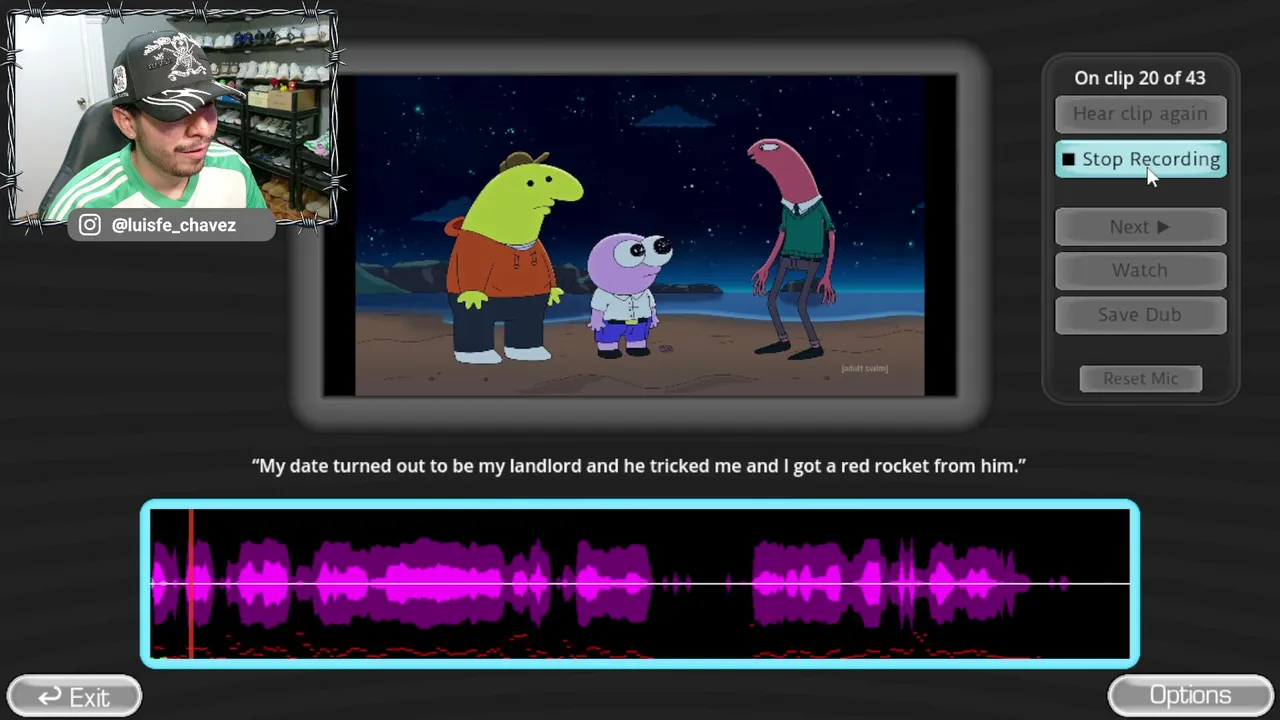The width and height of the screenshot is (1280, 720).
Task: Go to the Next clip
Action: pyautogui.click(x=1141, y=227)
